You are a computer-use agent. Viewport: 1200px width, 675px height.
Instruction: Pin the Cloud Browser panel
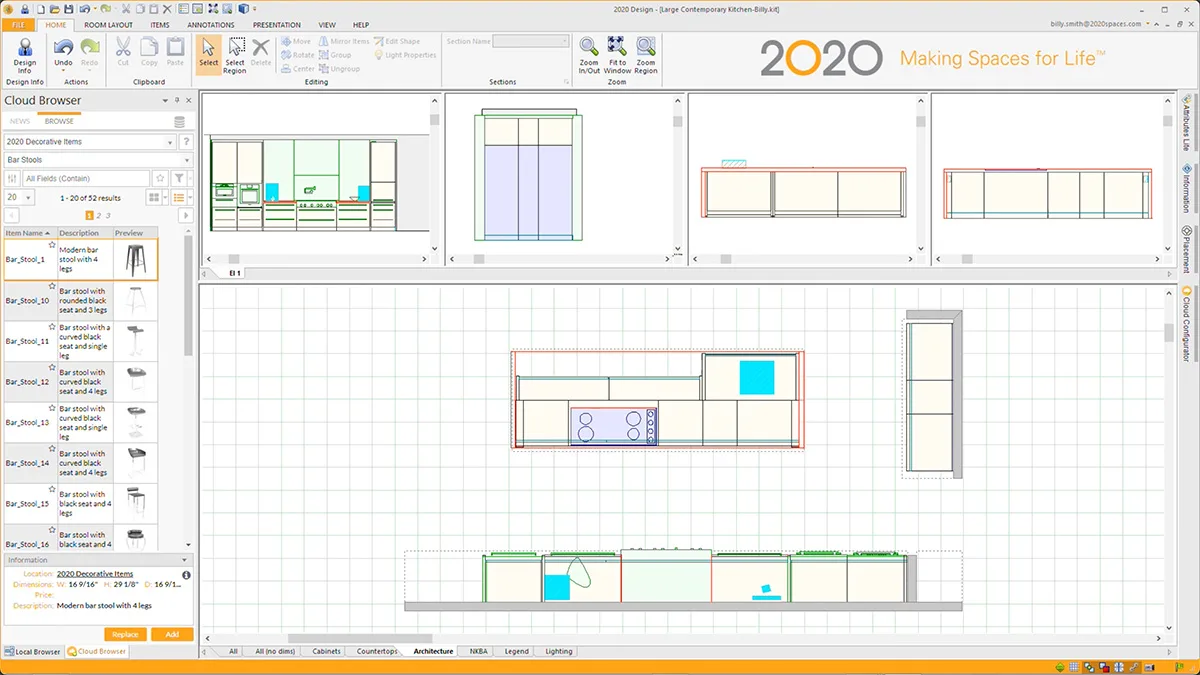[177, 101]
